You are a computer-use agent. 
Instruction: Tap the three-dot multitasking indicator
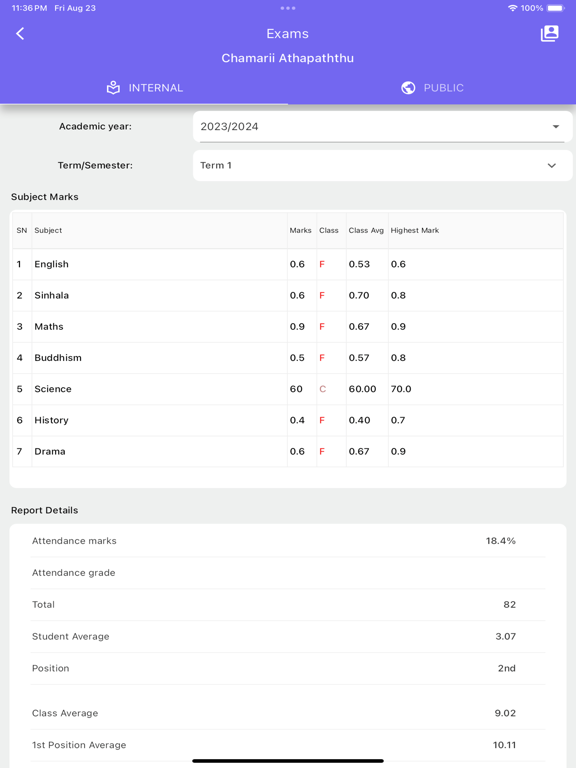[288, 8]
